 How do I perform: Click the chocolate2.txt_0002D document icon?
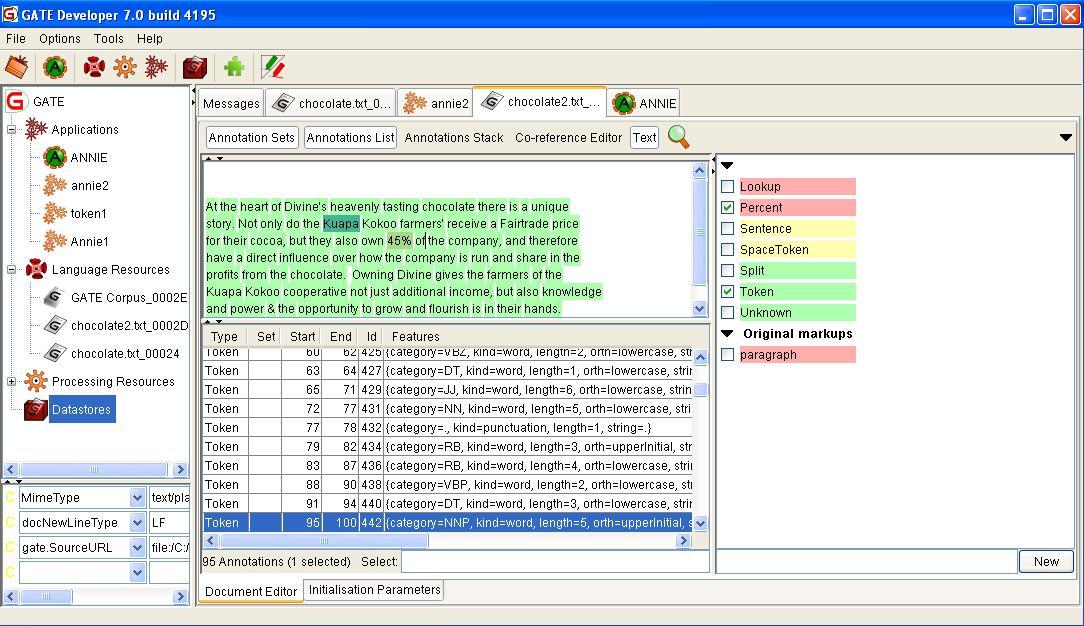pos(55,325)
